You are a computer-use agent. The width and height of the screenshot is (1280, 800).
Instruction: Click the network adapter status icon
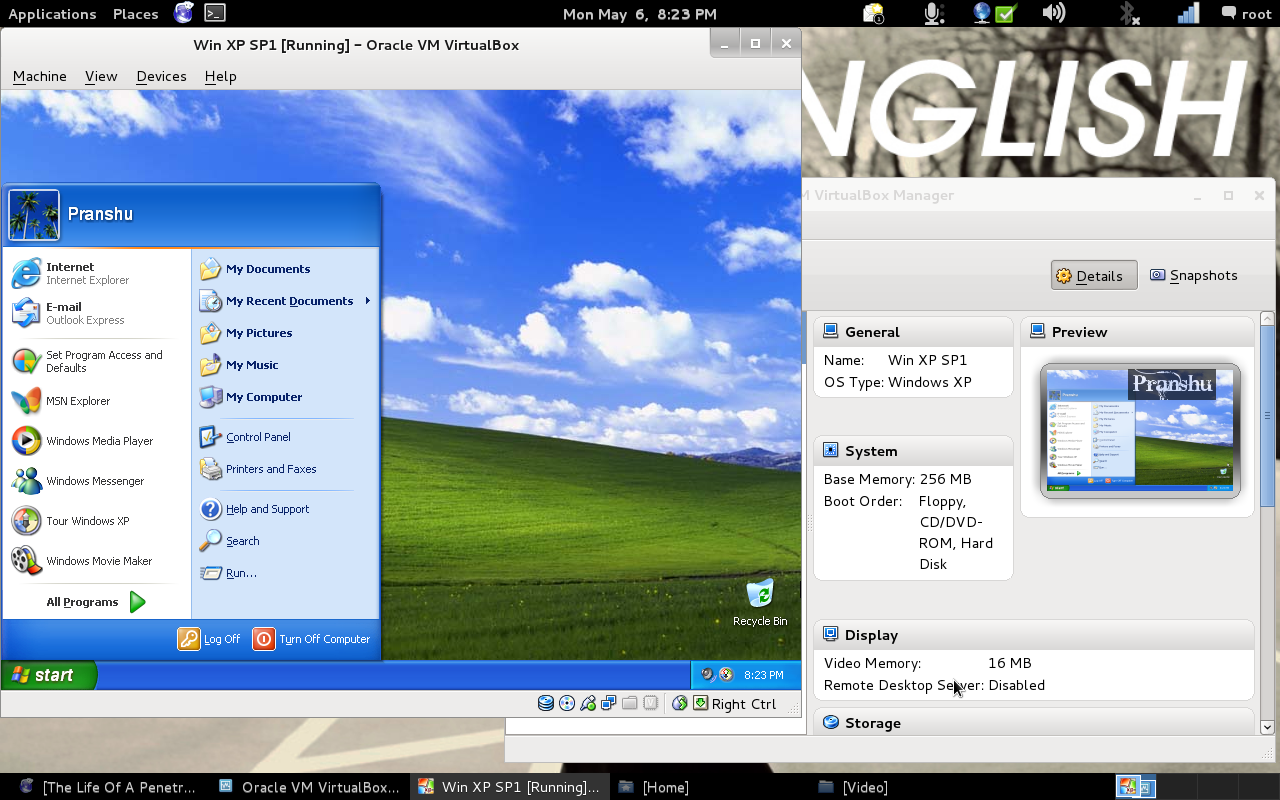608,703
